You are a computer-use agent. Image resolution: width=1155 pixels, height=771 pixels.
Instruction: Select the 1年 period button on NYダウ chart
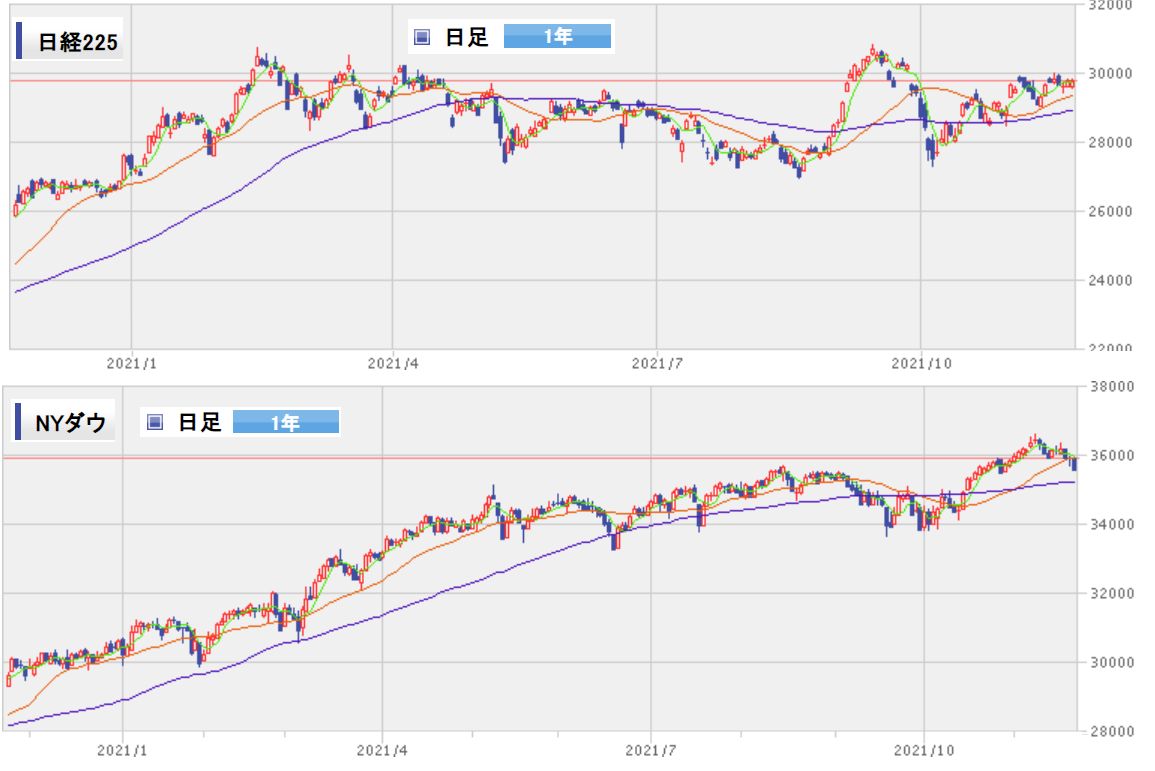click(x=286, y=422)
